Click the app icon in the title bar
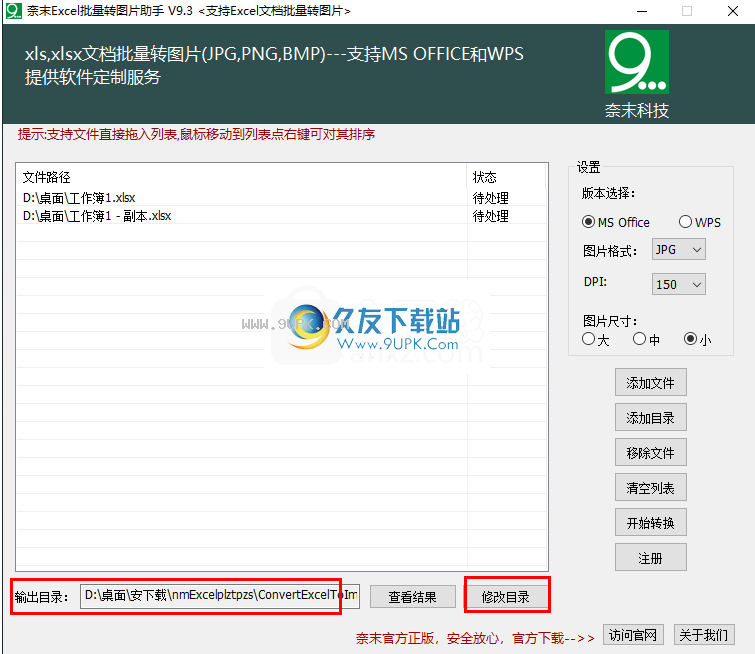 click(13, 11)
